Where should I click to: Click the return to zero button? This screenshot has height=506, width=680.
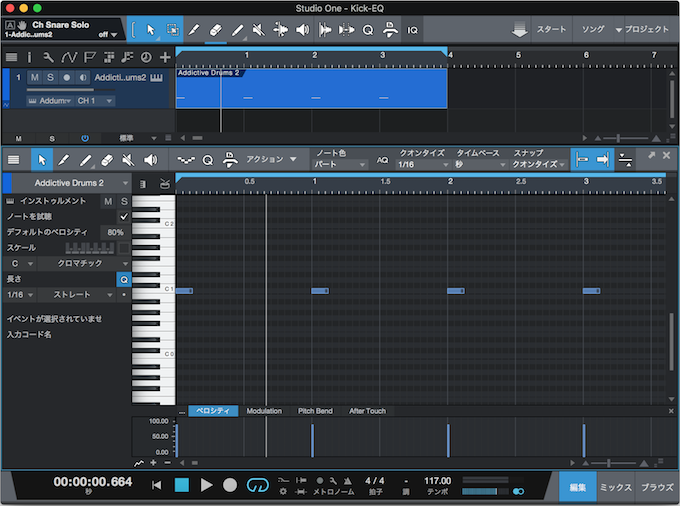(x=157, y=485)
